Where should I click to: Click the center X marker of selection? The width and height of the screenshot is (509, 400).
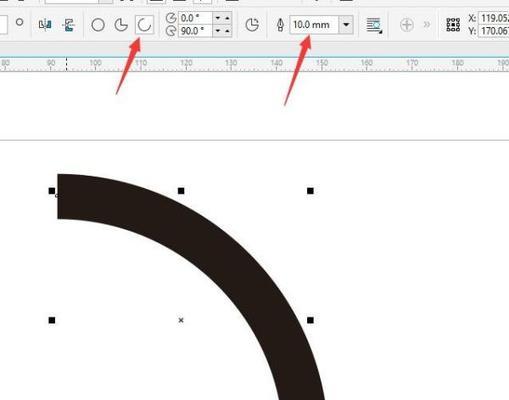click(x=181, y=320)
